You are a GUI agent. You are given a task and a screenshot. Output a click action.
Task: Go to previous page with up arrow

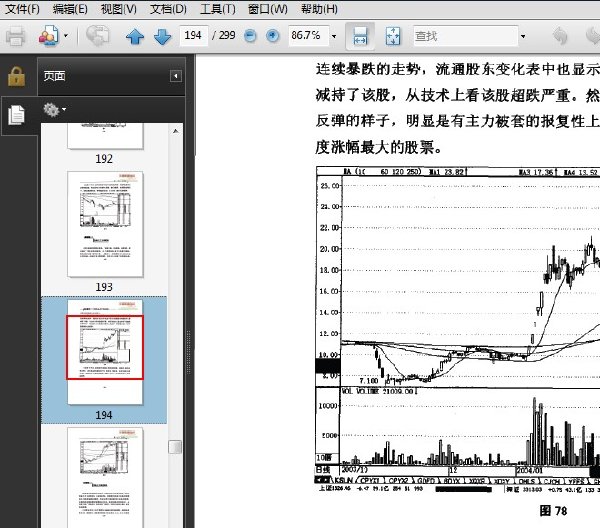coord(135,36)
